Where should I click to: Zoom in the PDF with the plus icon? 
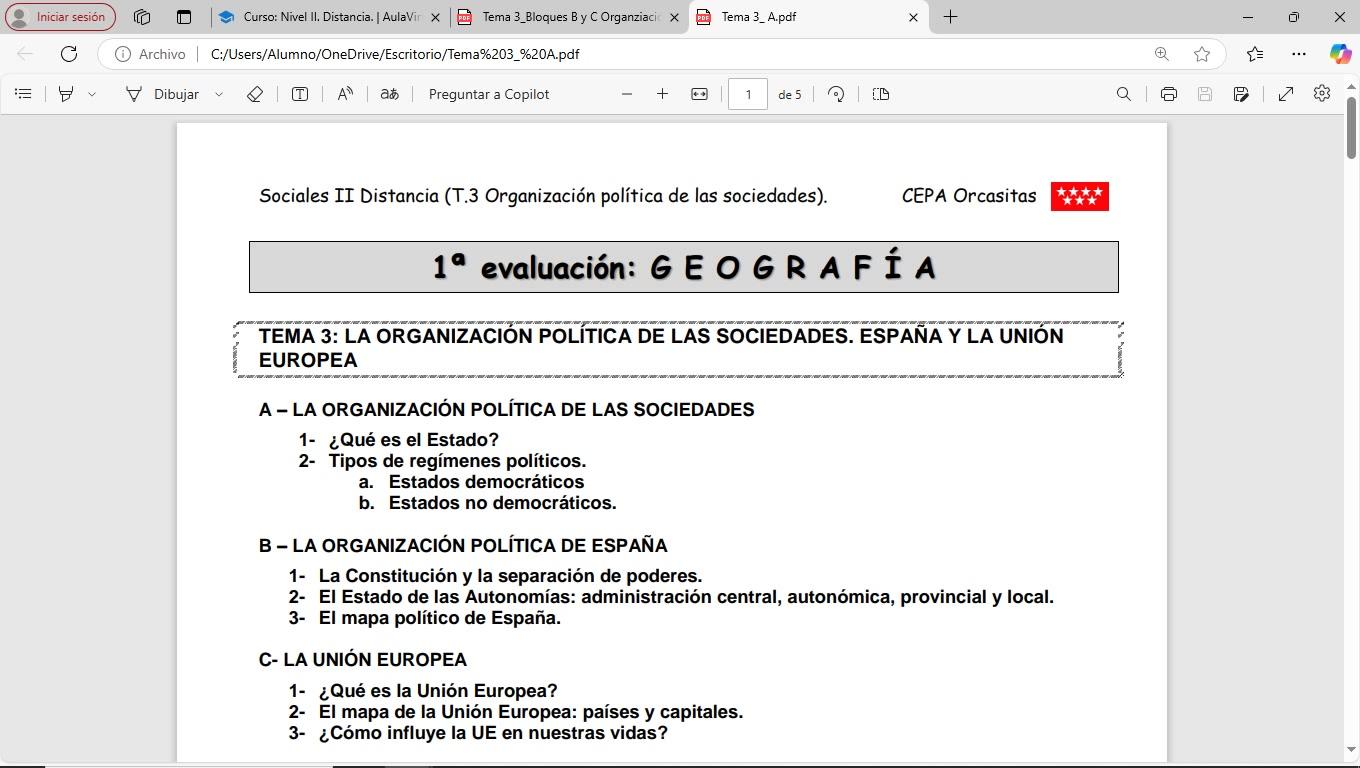[x=662, y=94]
